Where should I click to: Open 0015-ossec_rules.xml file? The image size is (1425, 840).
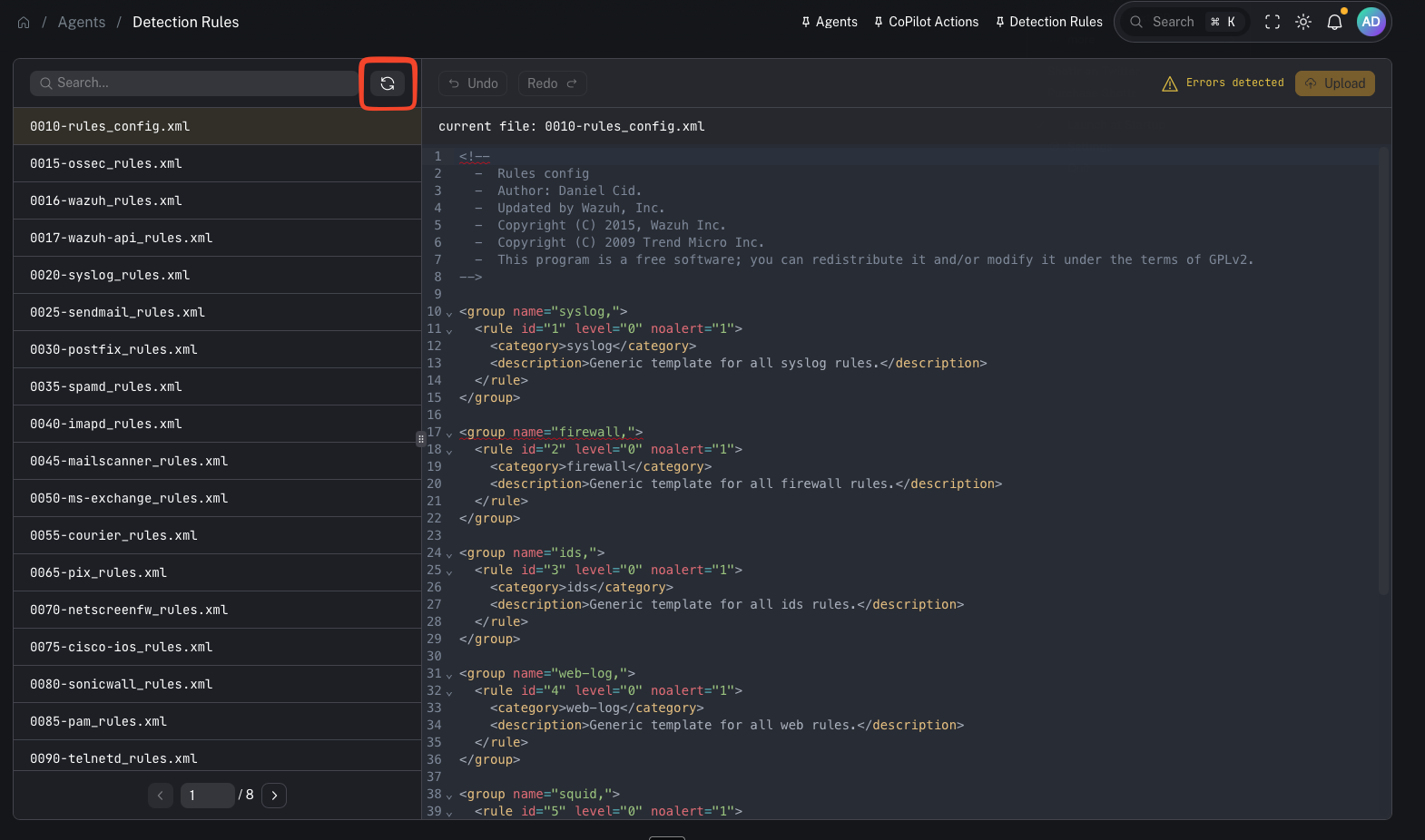point(217,163)
